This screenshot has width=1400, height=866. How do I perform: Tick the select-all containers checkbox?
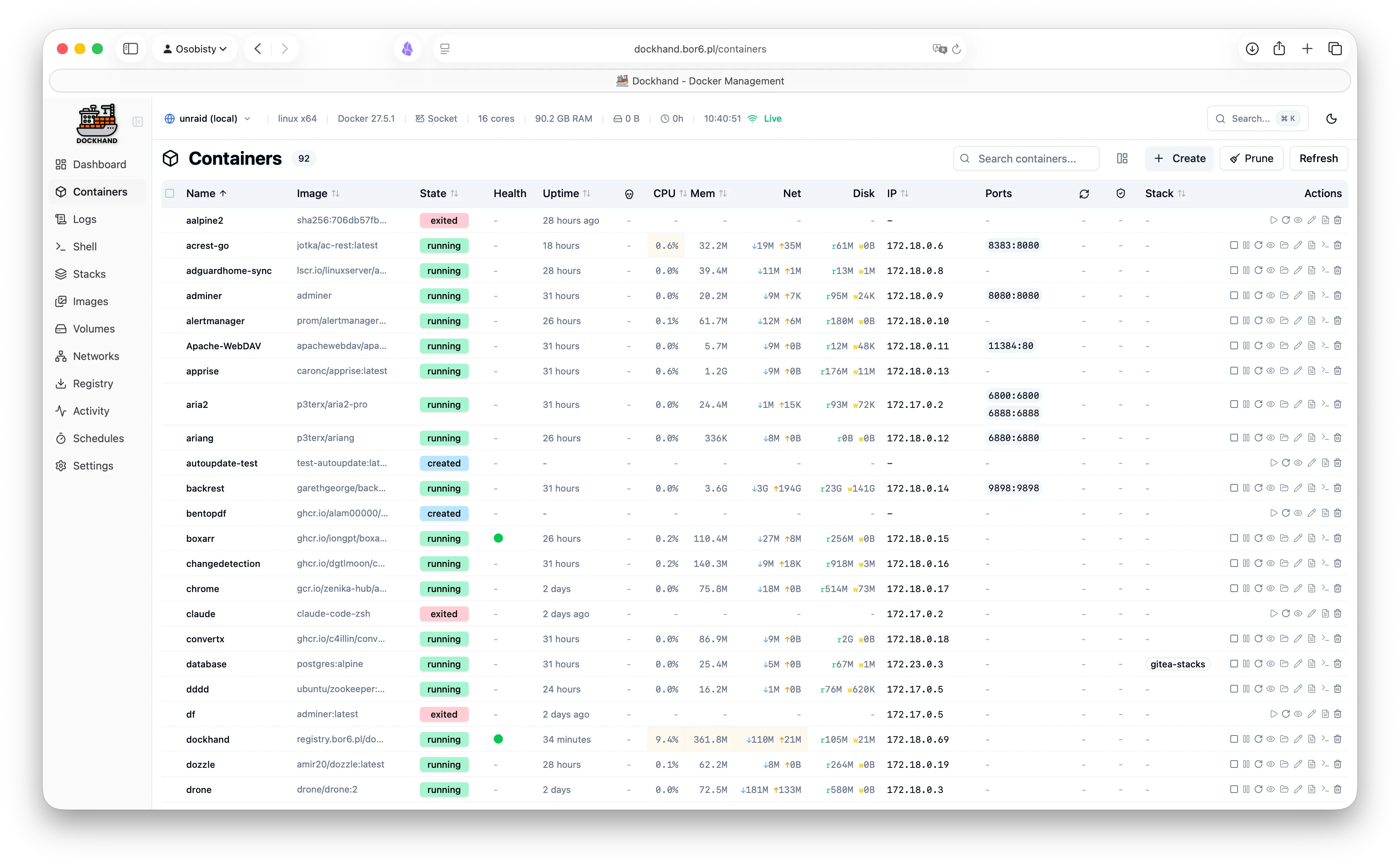point(170,194)
